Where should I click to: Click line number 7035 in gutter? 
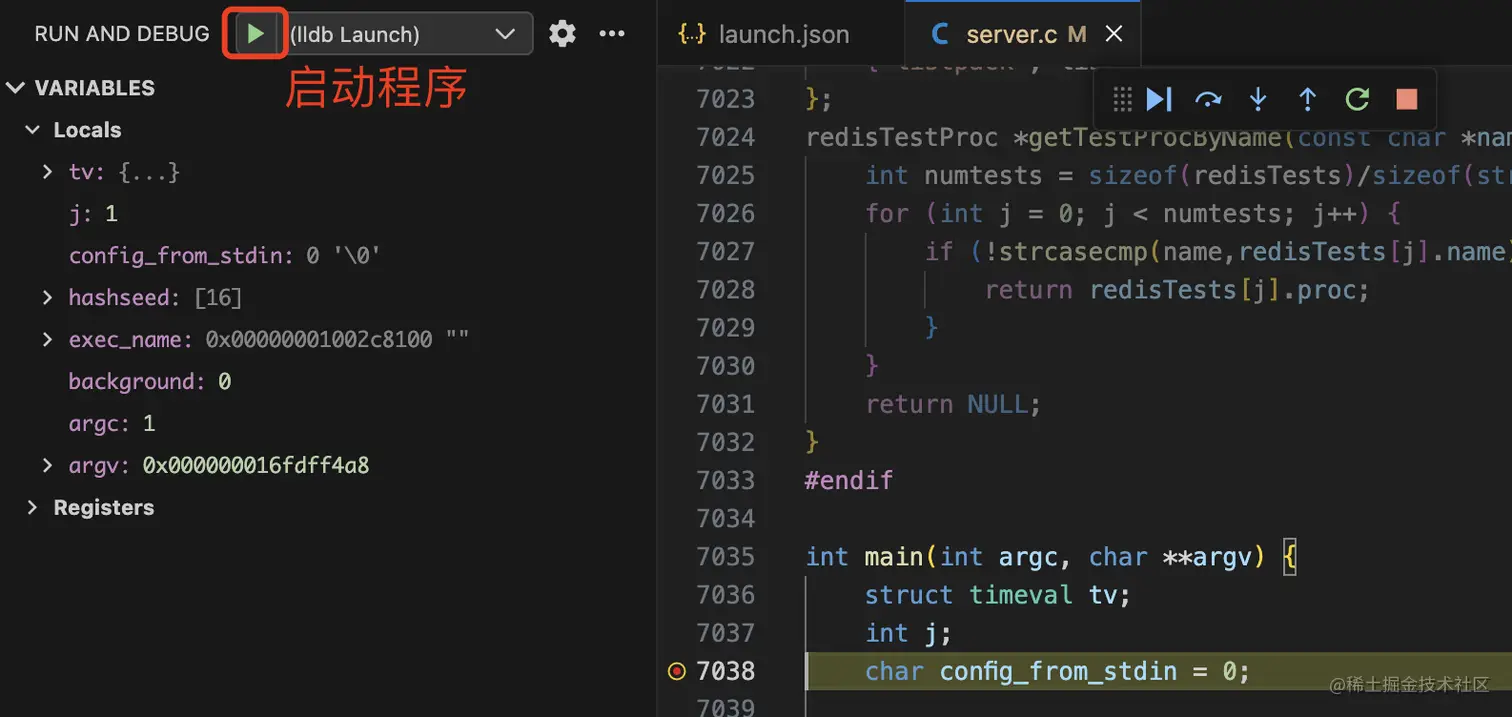[x=725, y=557]
